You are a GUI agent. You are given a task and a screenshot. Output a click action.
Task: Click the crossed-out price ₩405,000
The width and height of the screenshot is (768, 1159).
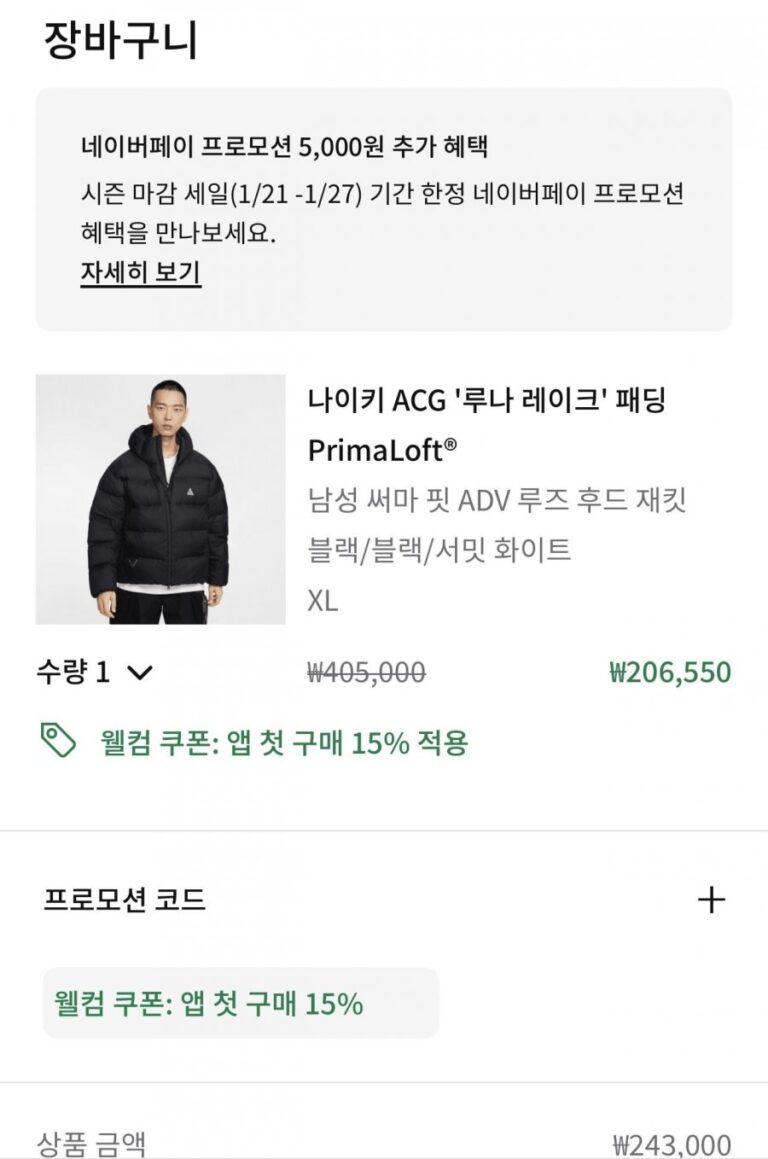(x=366, y=672)
